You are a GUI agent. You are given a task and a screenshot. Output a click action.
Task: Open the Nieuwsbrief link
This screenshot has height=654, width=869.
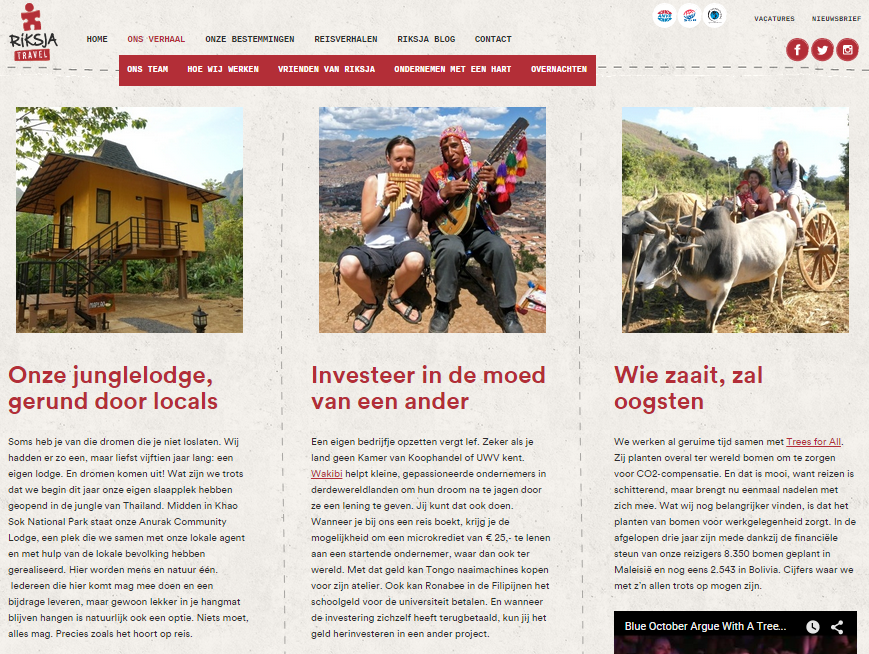[x=836, y=19]
